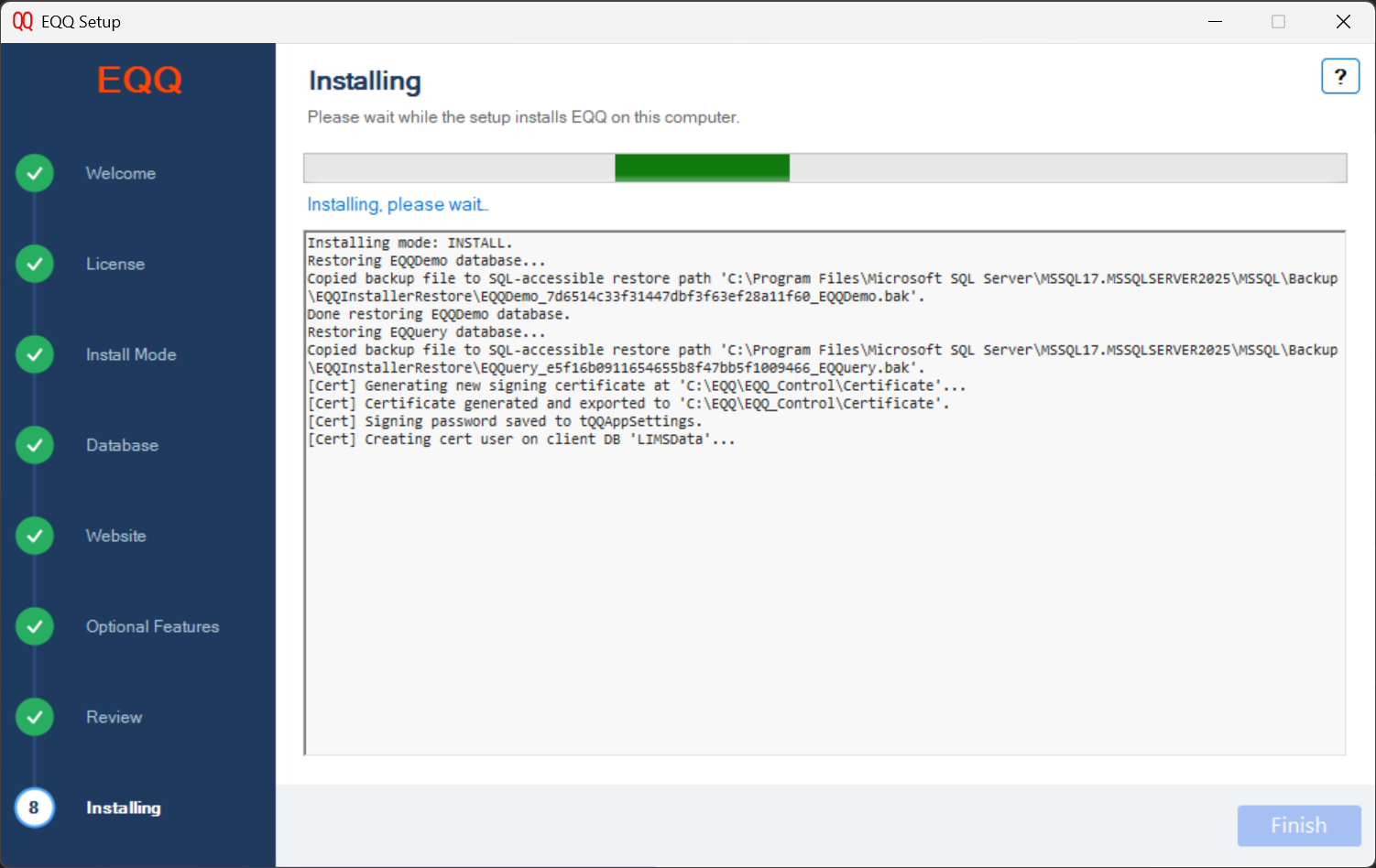Click the License step checkmark icon
This screenshot has width=1376, height=868.
(x=34, y=263)
